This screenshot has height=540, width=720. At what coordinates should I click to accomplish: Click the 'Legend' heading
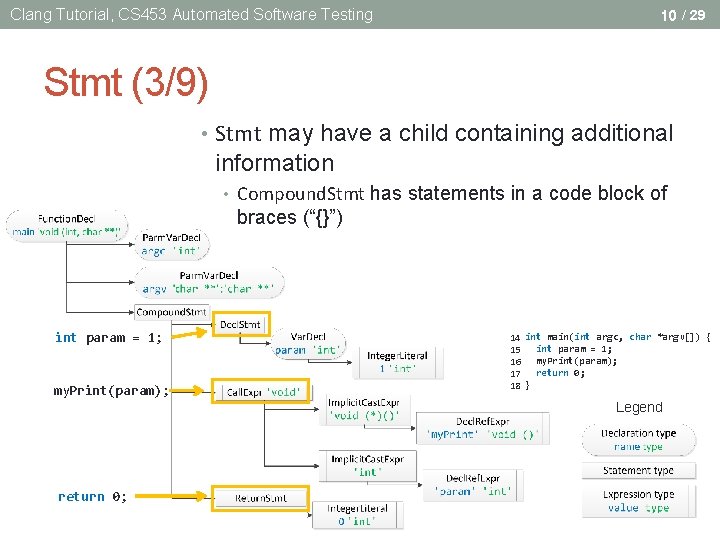point(639,407)
